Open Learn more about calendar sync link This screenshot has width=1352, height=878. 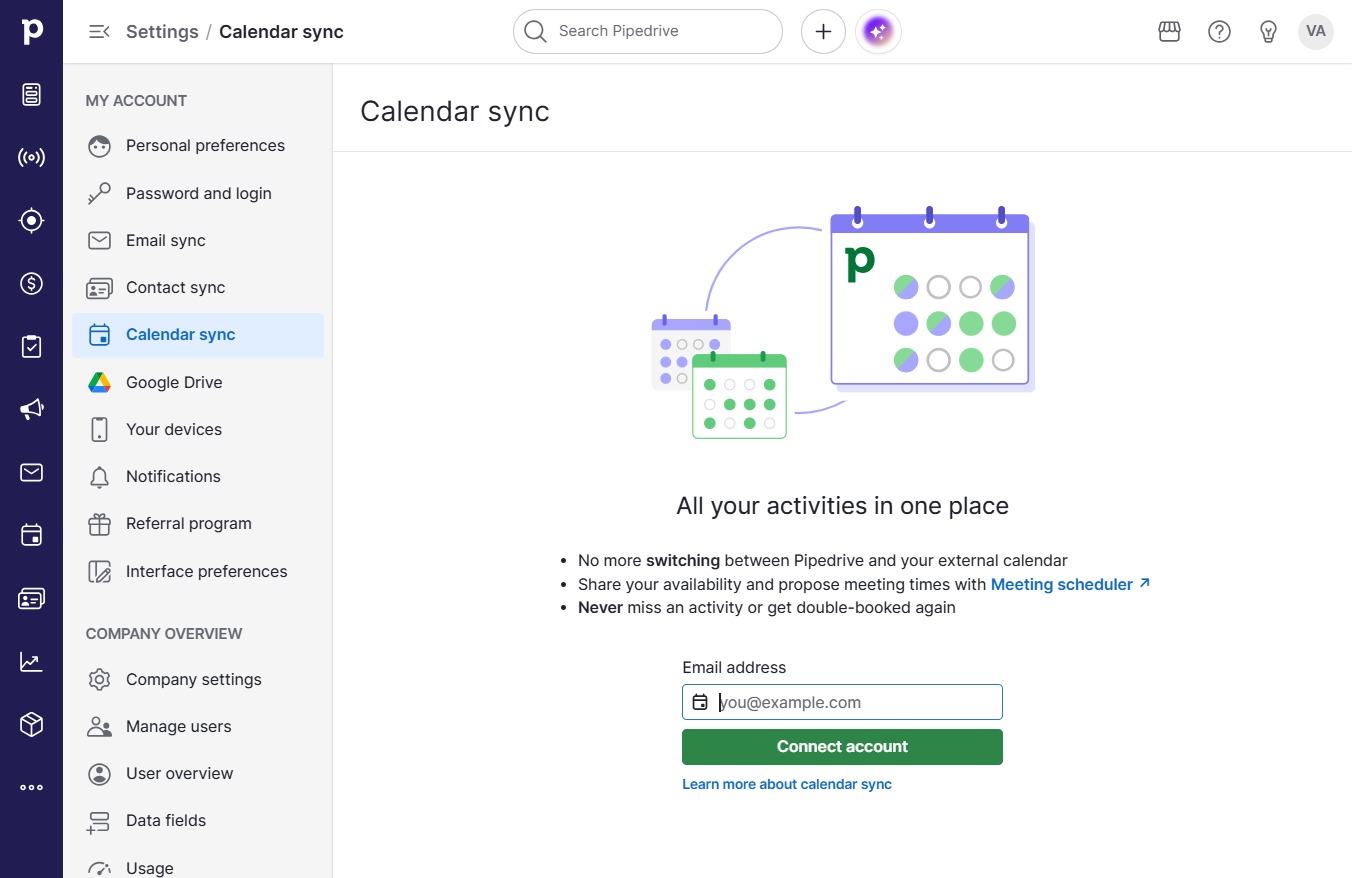click(787, 785)
